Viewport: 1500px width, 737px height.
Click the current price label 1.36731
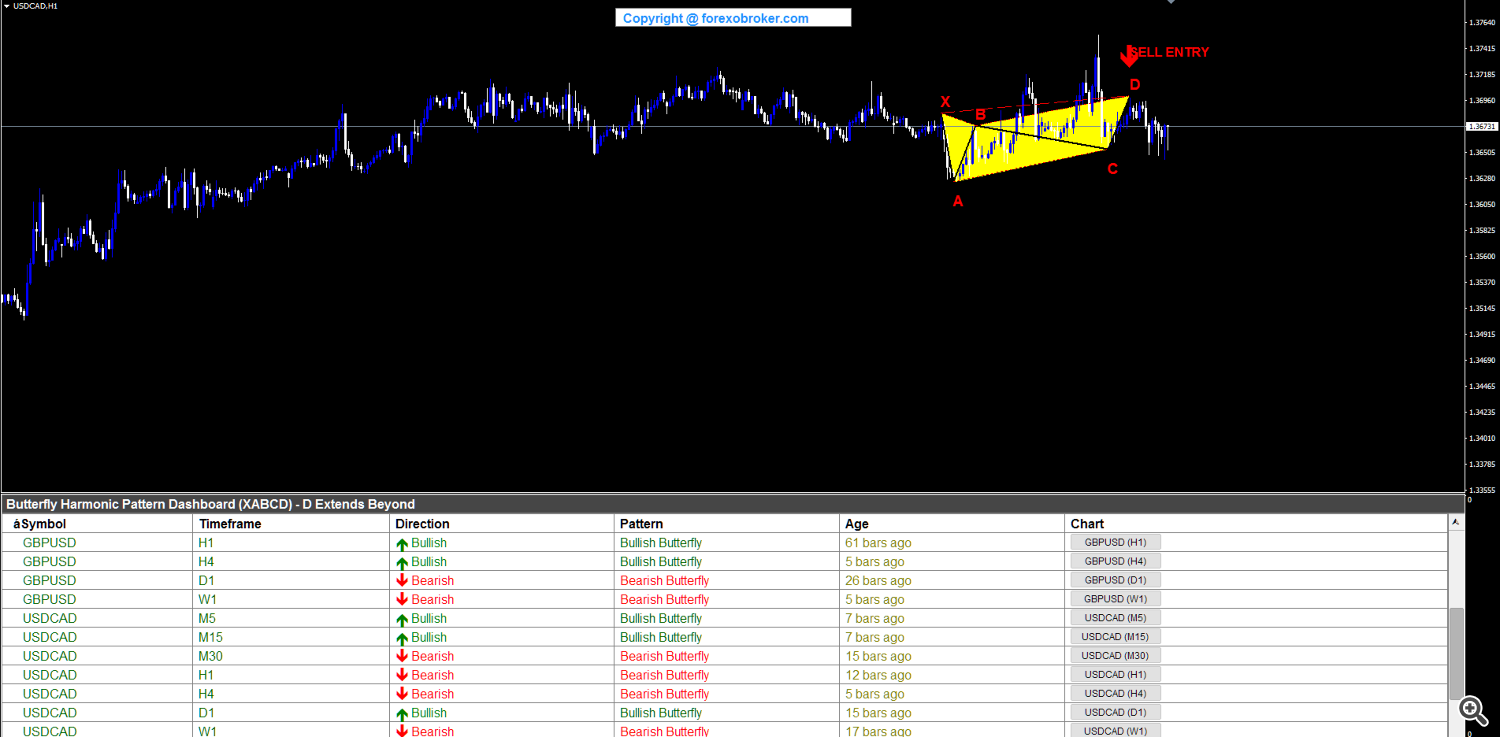1481,126
